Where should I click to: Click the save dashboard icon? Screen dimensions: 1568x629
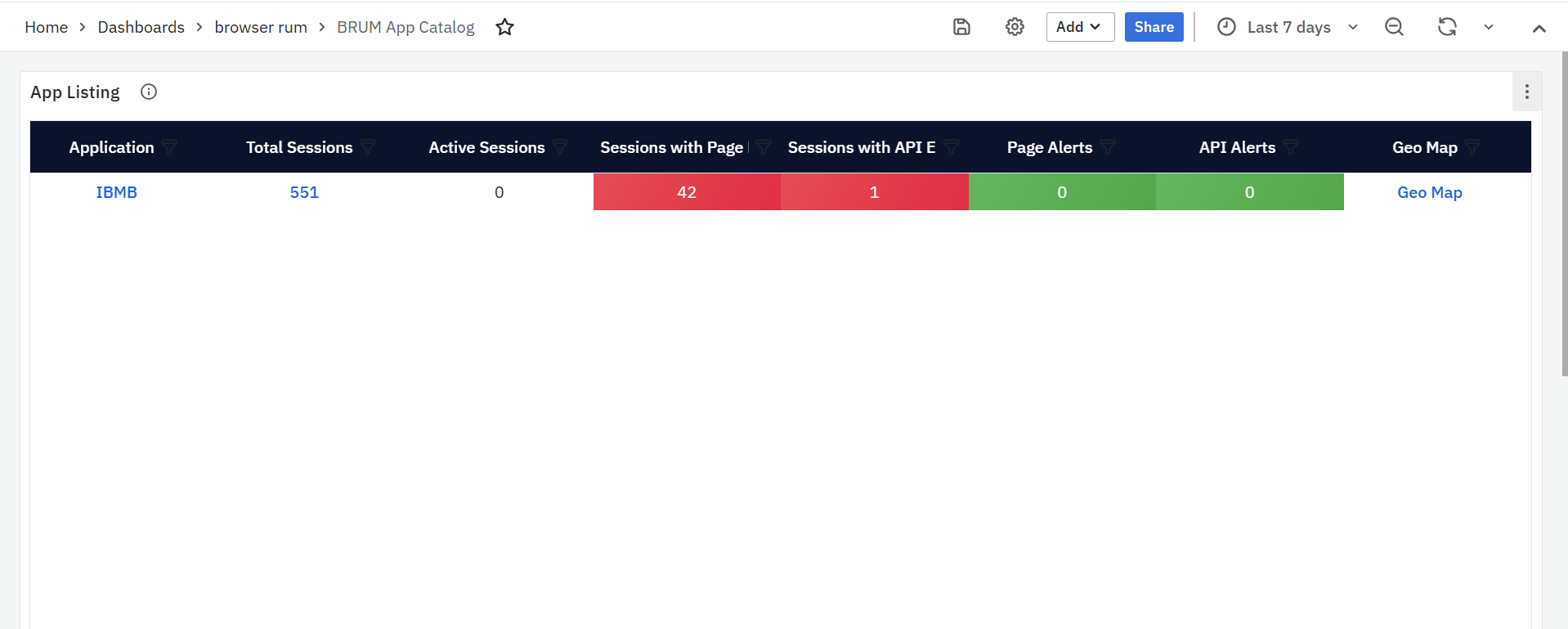coord(961,27)
